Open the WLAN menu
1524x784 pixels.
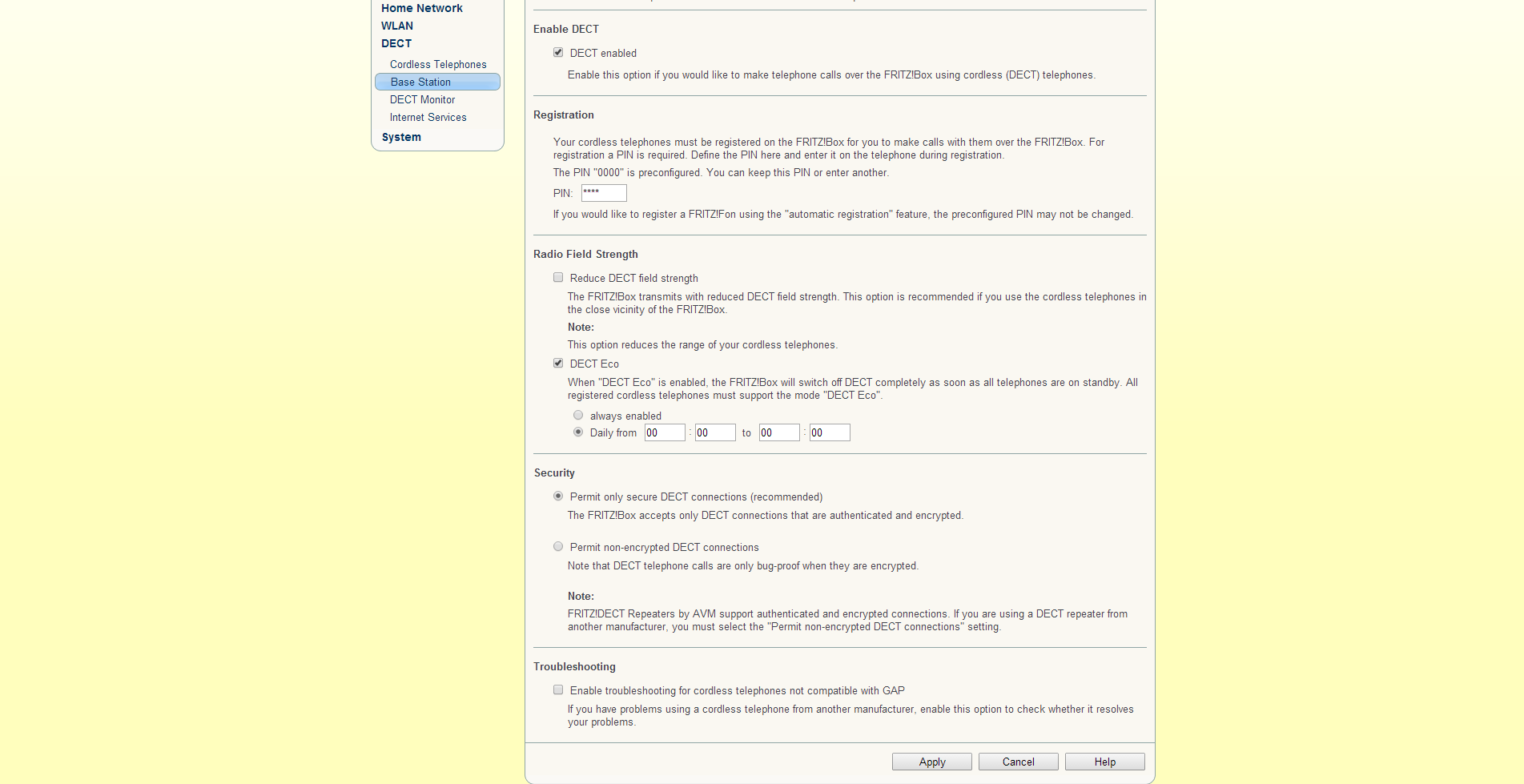coord(397,26)
